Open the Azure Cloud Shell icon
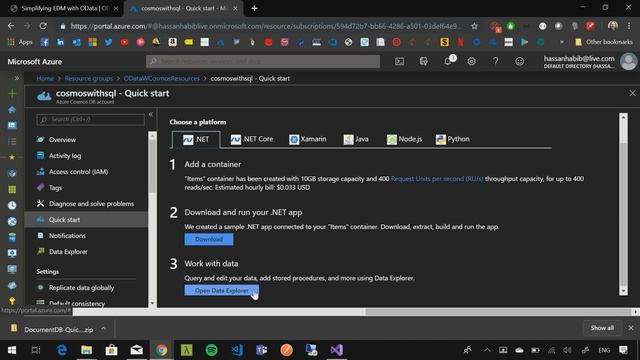 tap(399, 62)
